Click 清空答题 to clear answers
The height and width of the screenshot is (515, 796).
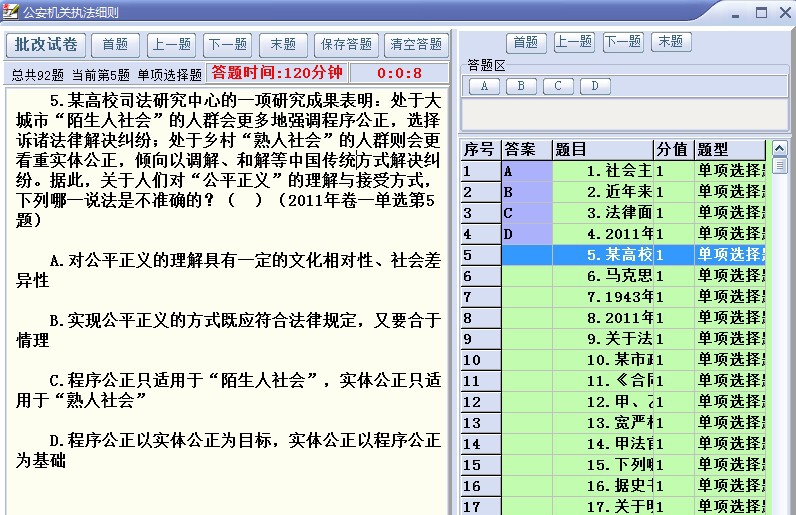[x=416, y=45]
